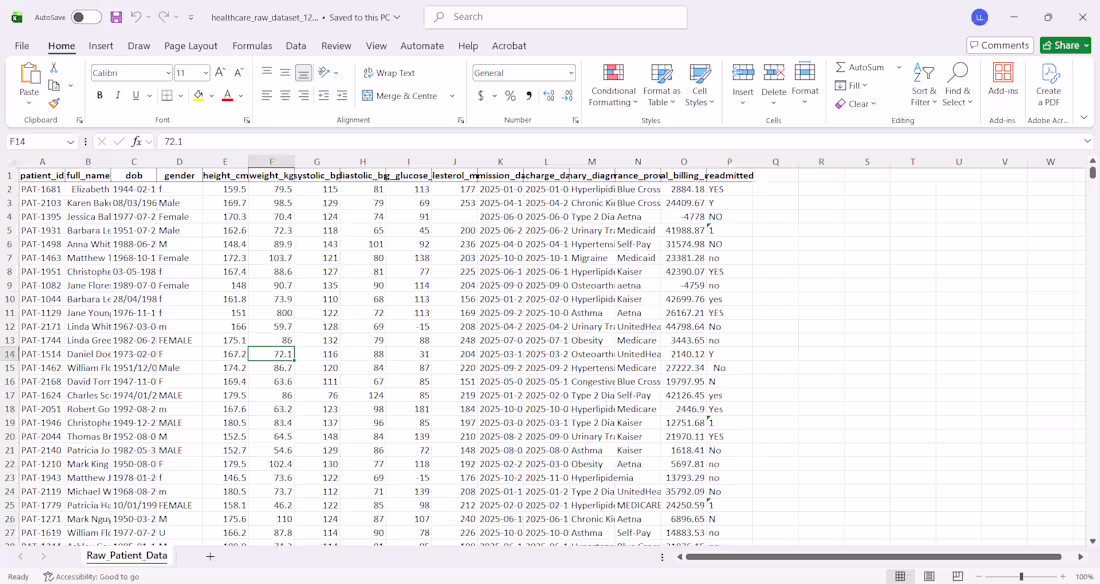Open the Formulas ribbon tab
The image size is (1100, 584).
[x=252, y=46]
